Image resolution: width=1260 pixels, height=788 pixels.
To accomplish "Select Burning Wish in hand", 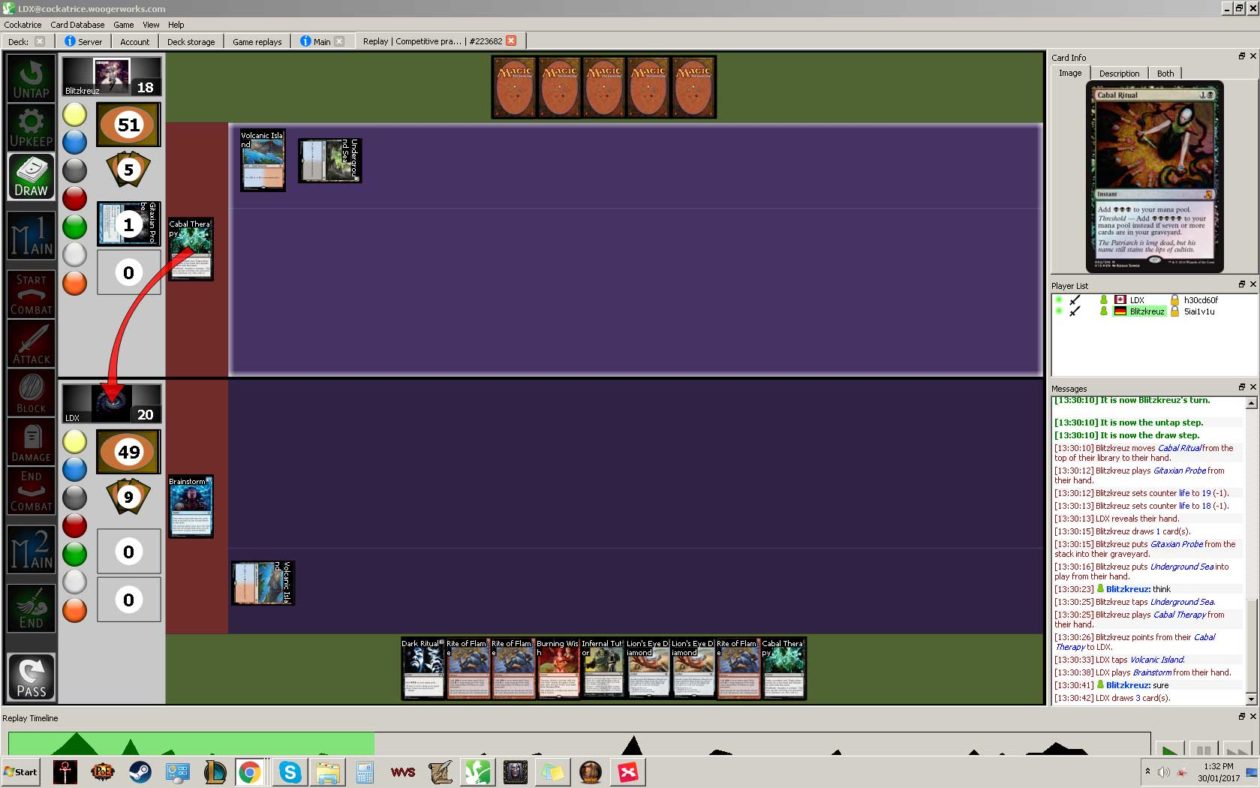I will click(558, 668).
